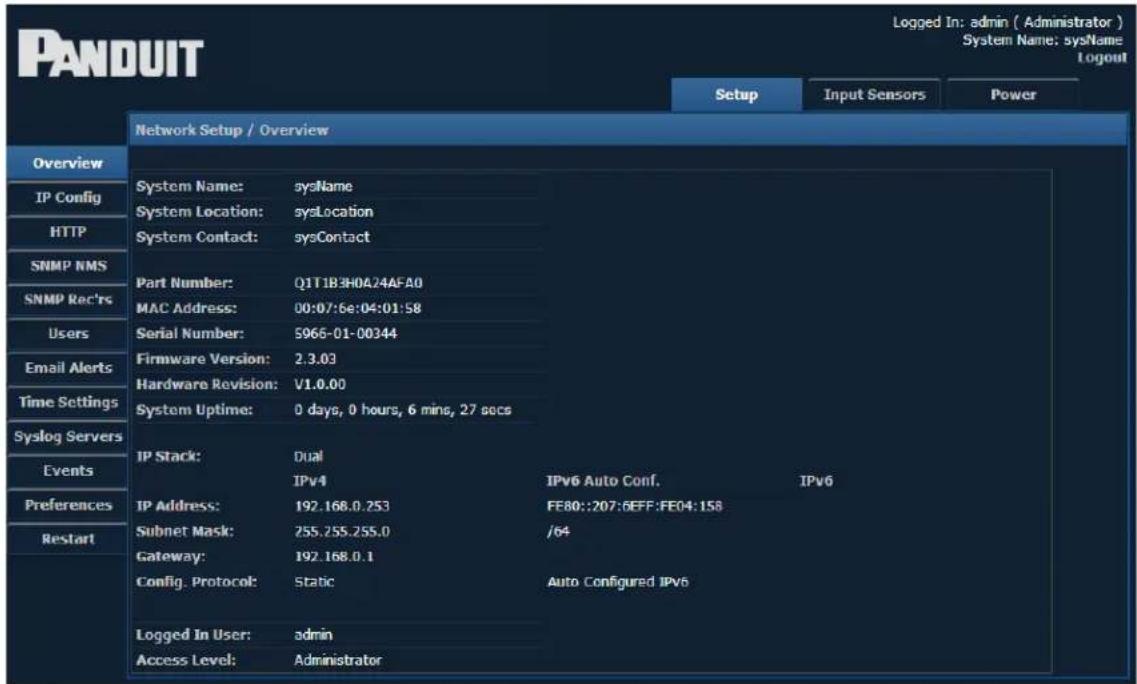Viewport: 1137px width, 684px height.
Task: Open the Events page
Action: tap(67, 471)
